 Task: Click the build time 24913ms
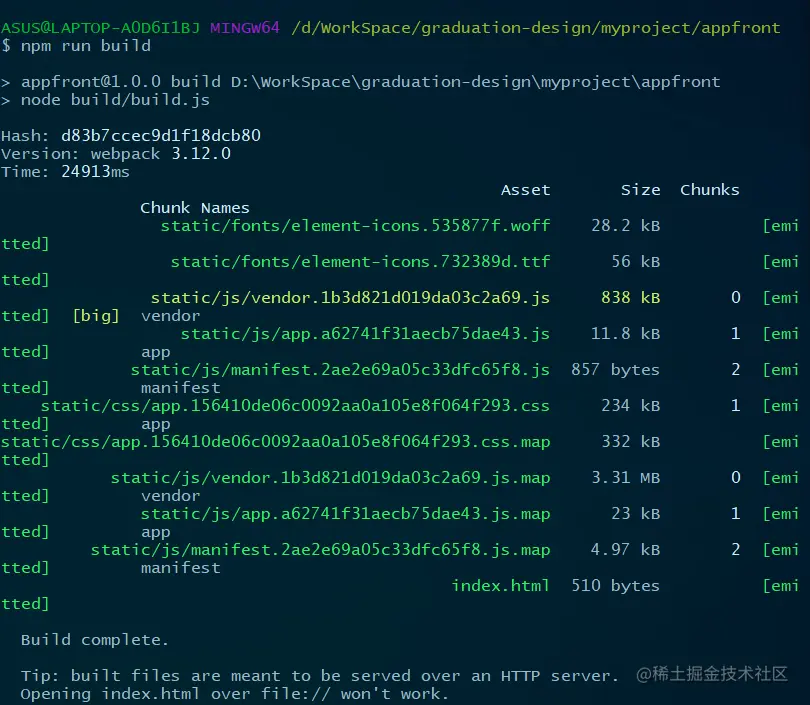[x=95, y=172]
